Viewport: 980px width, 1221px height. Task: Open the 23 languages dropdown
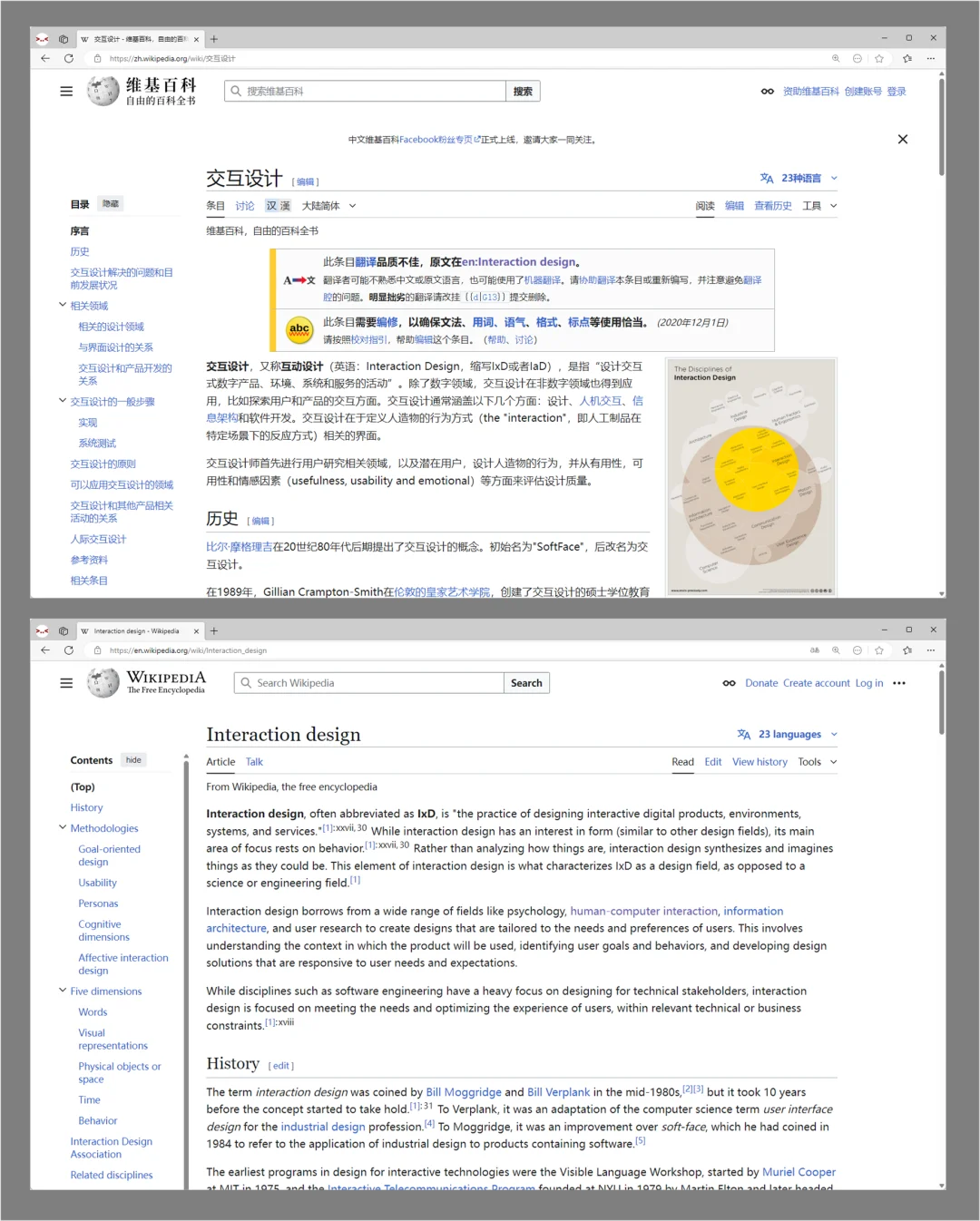point(788,734)
